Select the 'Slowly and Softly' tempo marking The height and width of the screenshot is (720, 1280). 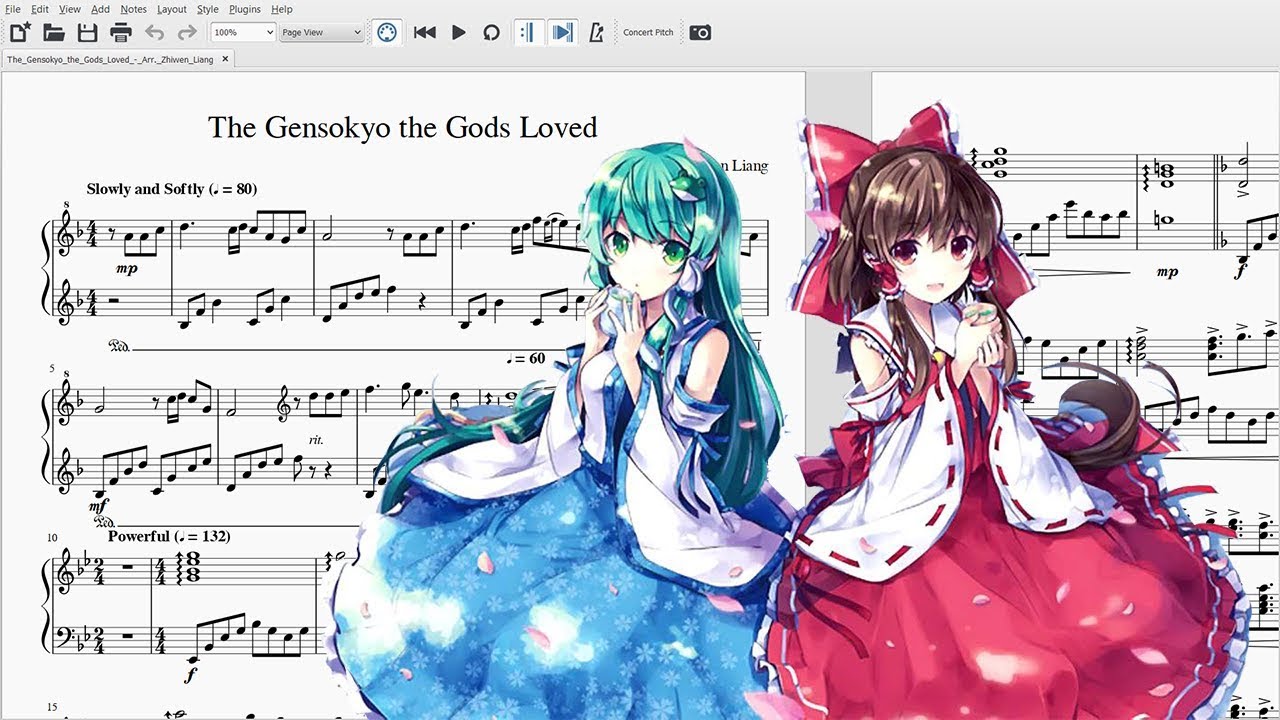click(x=172, y=189)
